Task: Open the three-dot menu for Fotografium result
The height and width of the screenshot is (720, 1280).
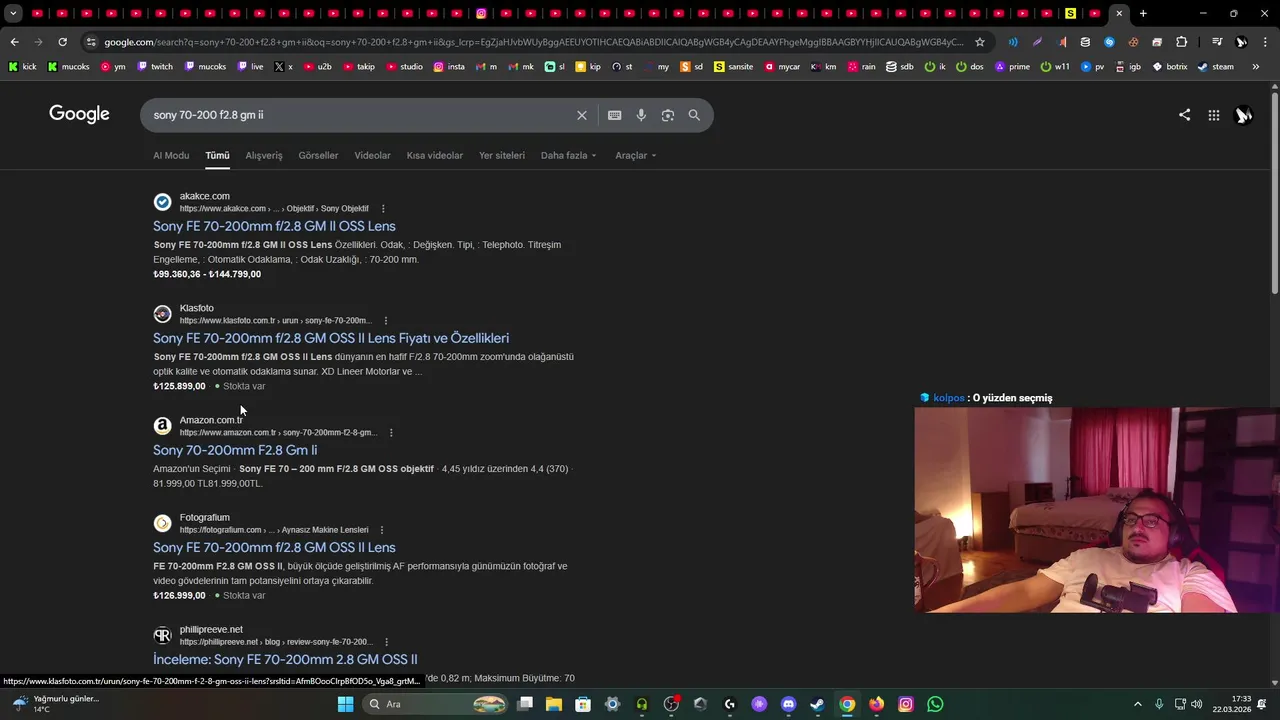Action: [x=382, y=530]
